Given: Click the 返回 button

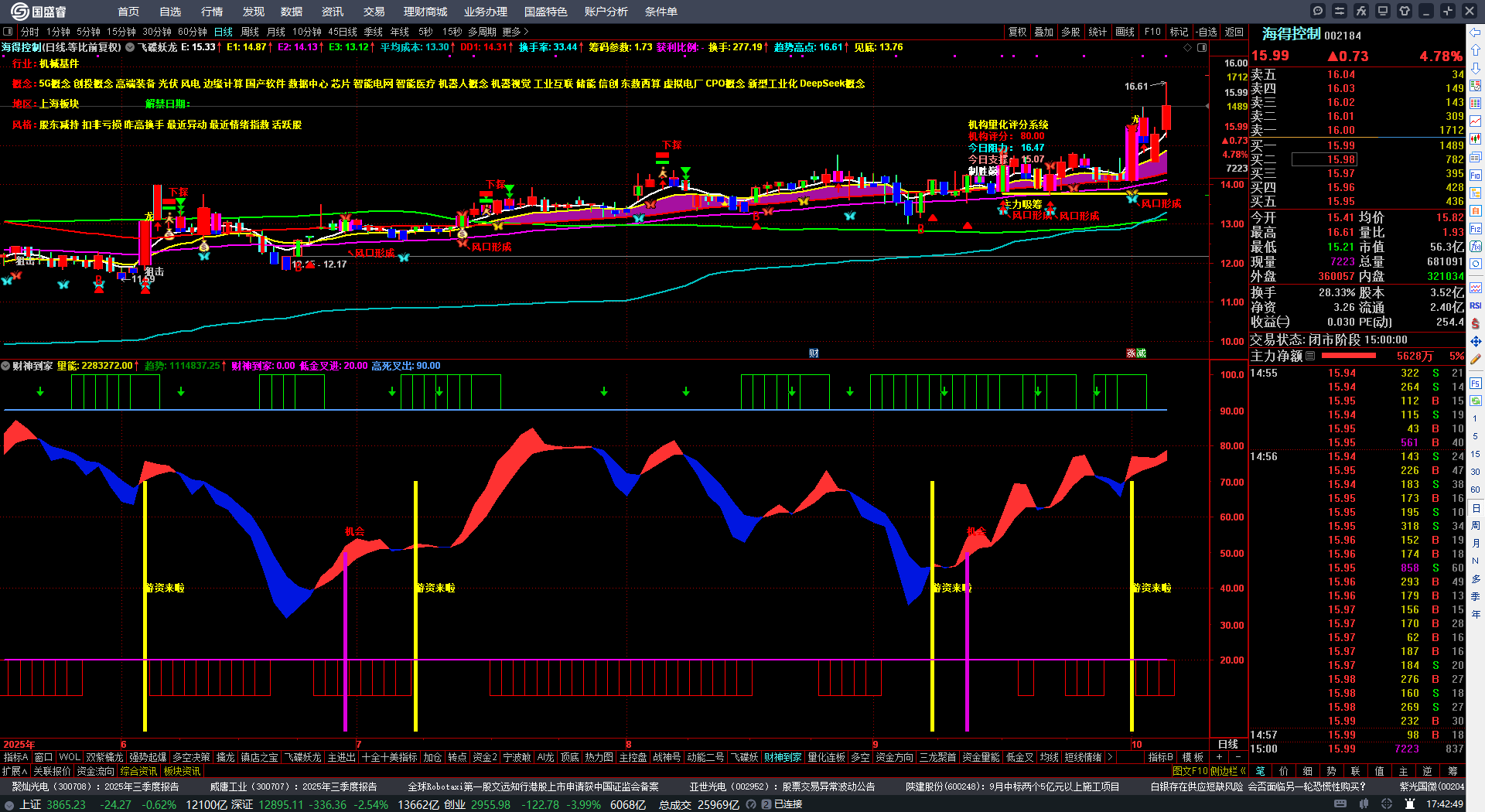Looking at the screenshot, I should pos(1234,32).
